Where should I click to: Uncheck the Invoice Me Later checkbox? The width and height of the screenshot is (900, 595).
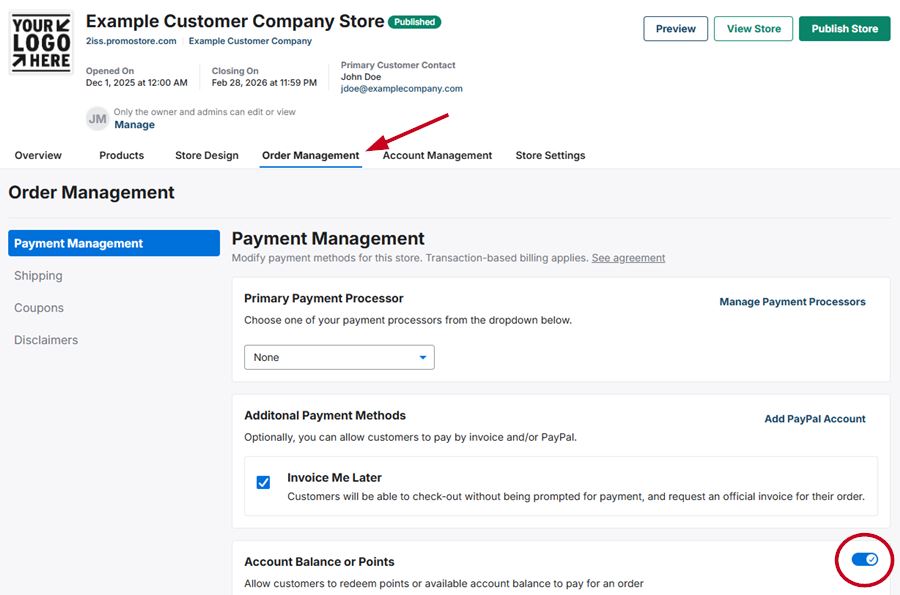[263, 483]
